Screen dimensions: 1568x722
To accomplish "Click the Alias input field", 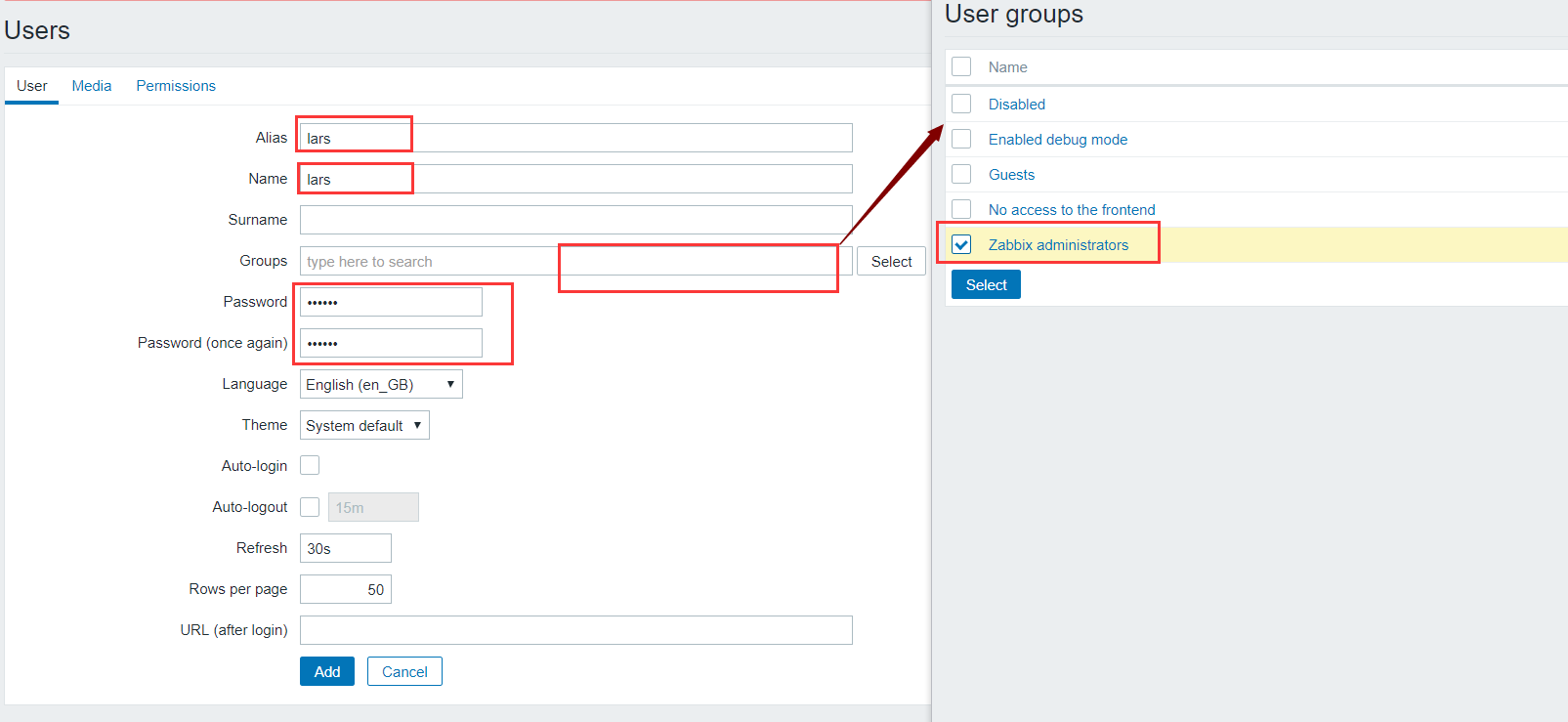I will click(575, 138).
